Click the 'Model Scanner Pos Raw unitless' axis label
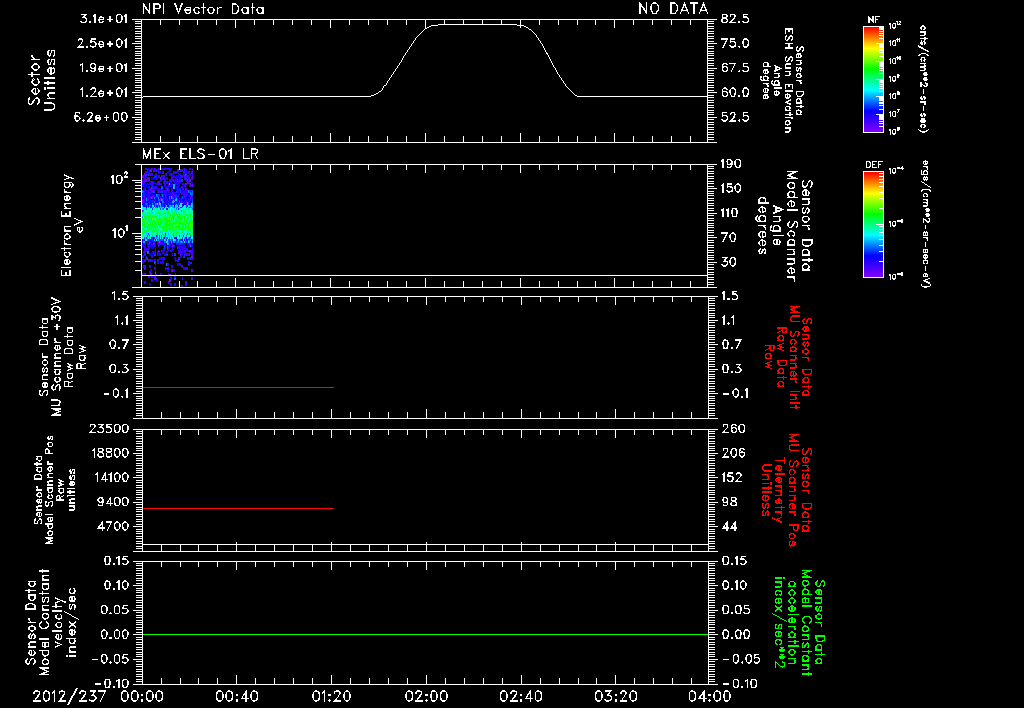Screen dimensions: 1024x708 coord(55,490)
